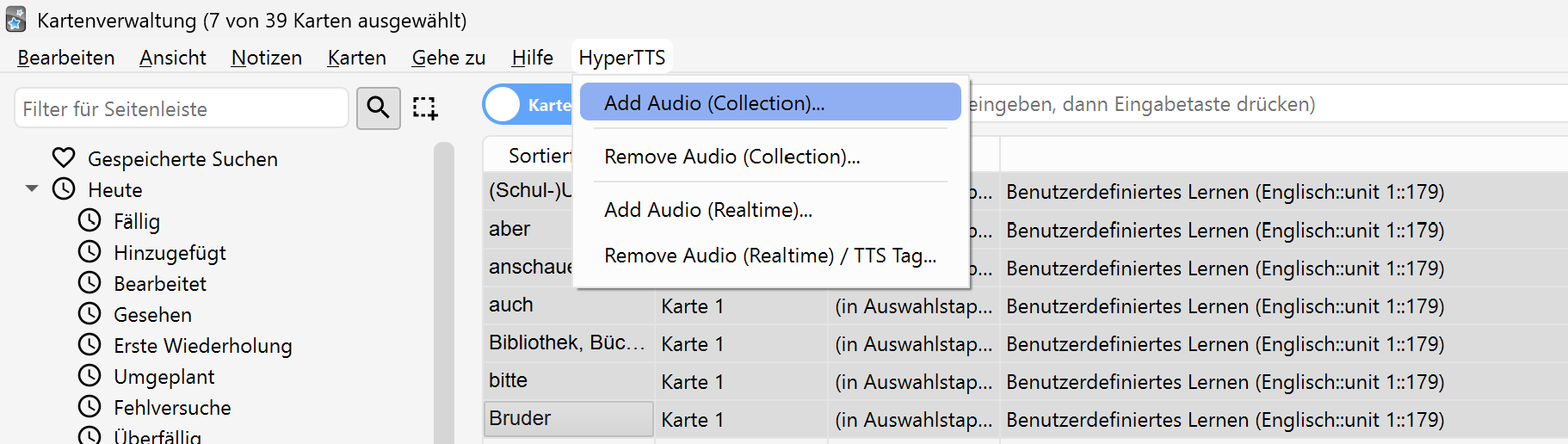
Task: Select the 'Bibliothek, Büc…' card row
Action: (1024, 343)
